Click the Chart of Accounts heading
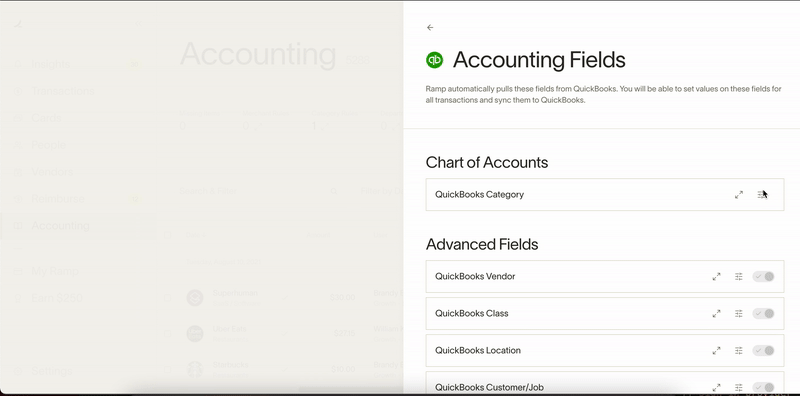Viewport: 800px width, 396px height. pos(487,162)
